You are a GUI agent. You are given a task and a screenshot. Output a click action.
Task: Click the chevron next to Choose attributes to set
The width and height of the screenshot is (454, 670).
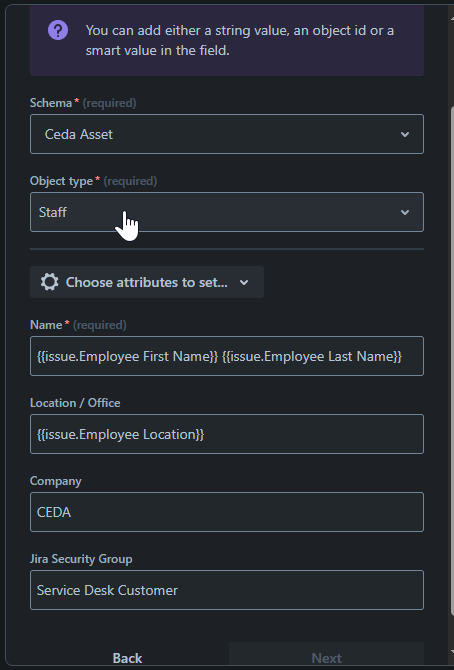pyautogui.click(x=244, y=282)
